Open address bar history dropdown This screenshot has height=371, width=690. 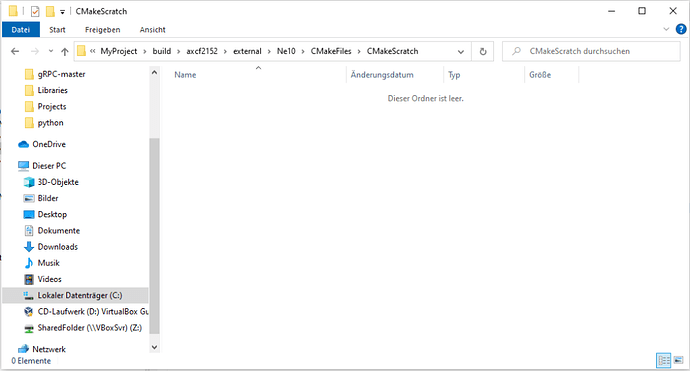461,51
